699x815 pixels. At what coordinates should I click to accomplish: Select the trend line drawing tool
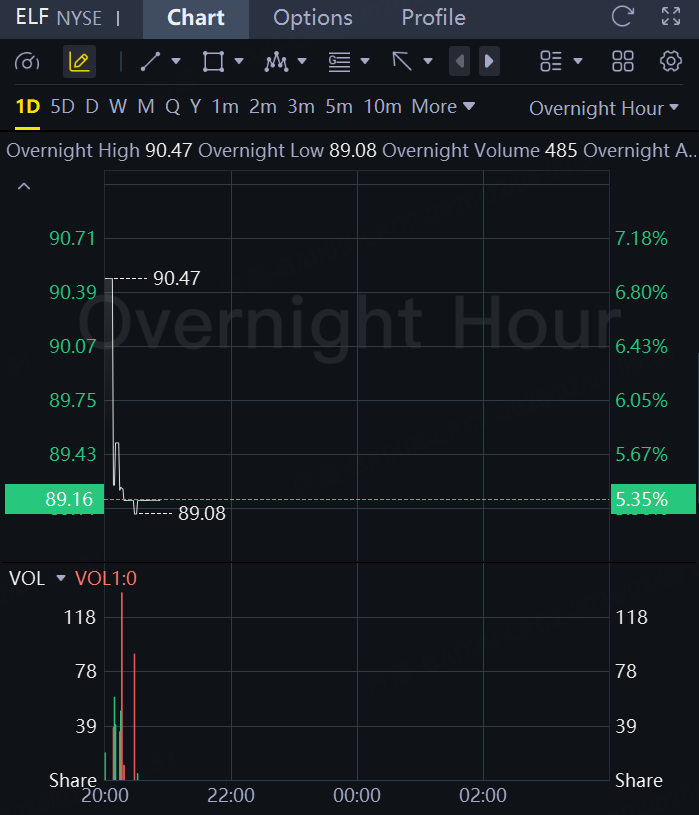[x=151, y=62]
